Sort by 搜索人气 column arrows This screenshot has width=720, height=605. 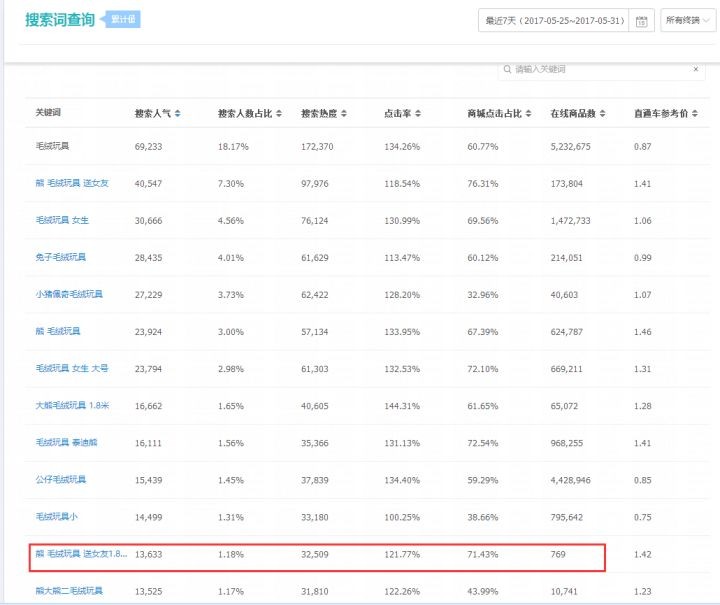[178, 113]
